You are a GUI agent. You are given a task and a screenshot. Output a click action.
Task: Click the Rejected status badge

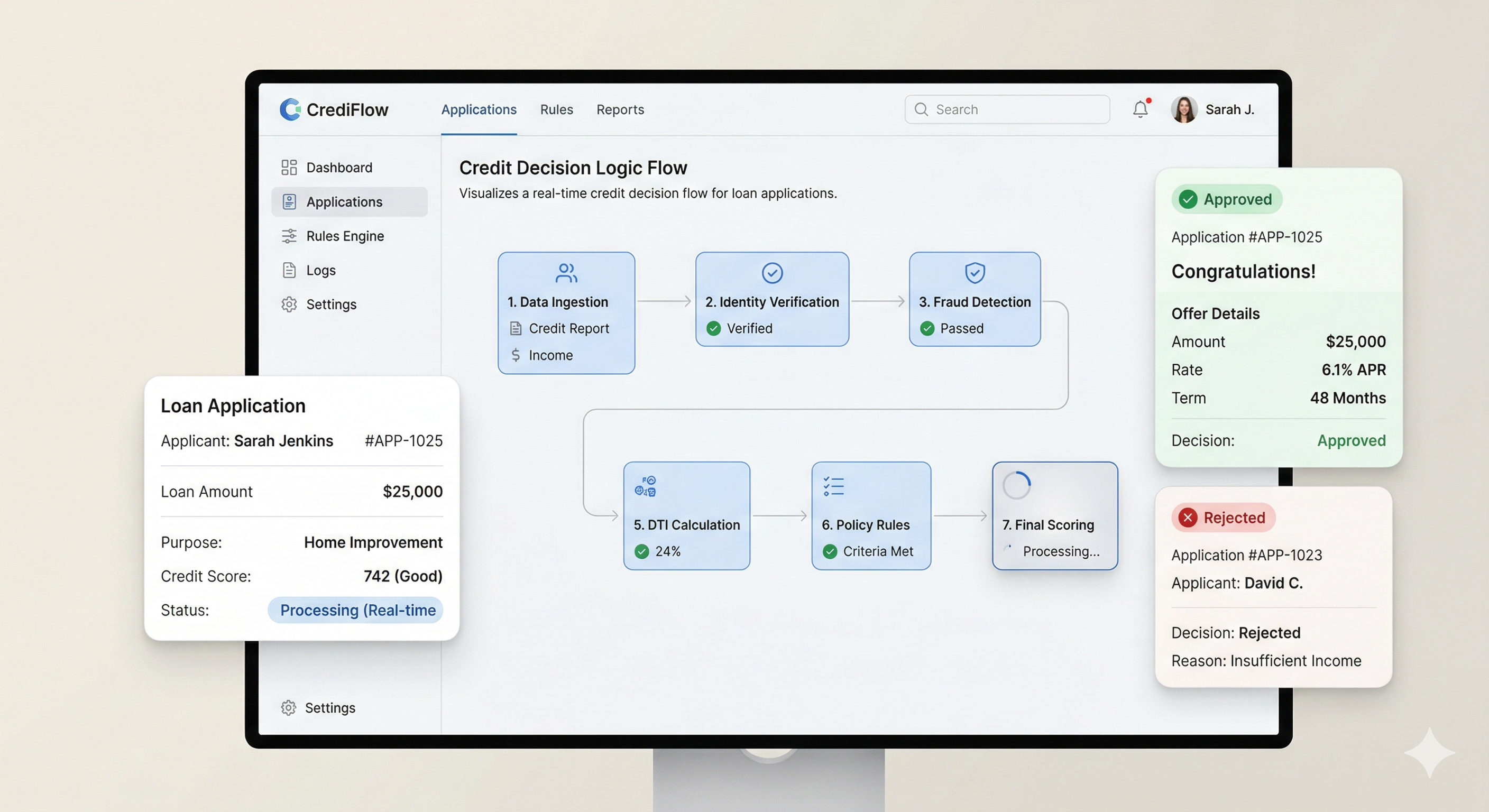point(1223,517)
